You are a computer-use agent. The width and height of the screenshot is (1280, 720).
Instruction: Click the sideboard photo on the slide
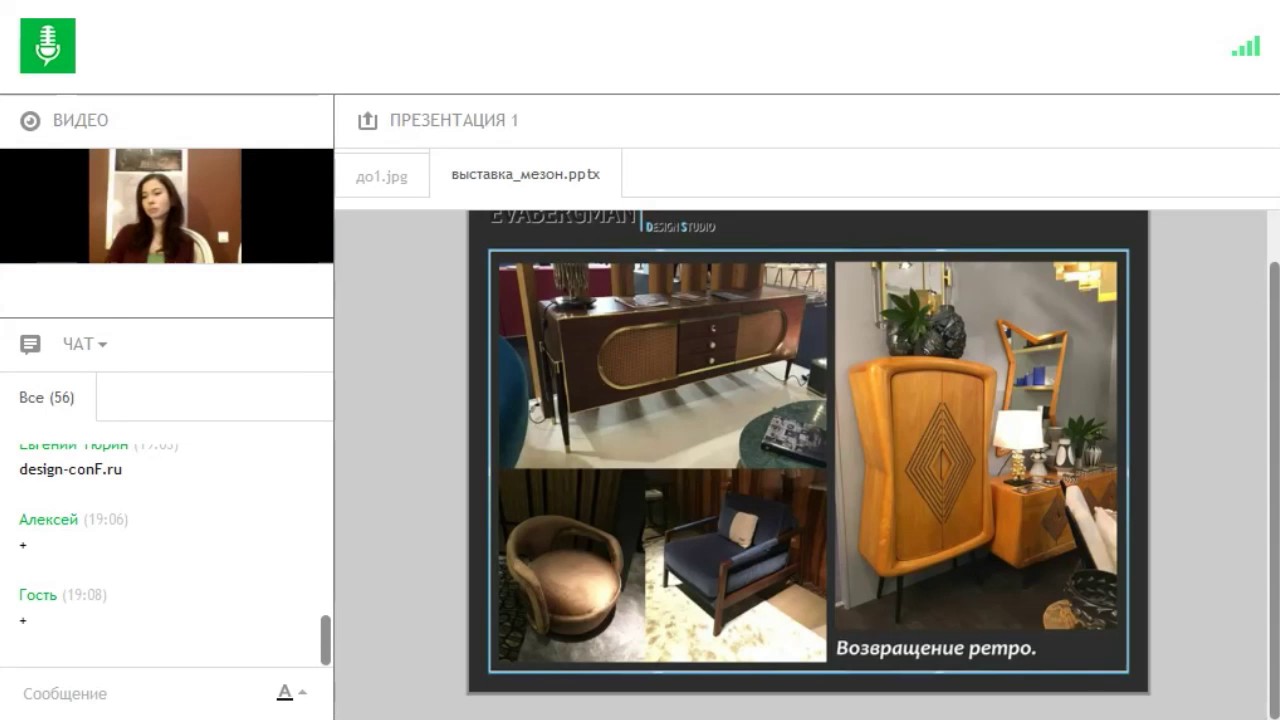[662, 364]
